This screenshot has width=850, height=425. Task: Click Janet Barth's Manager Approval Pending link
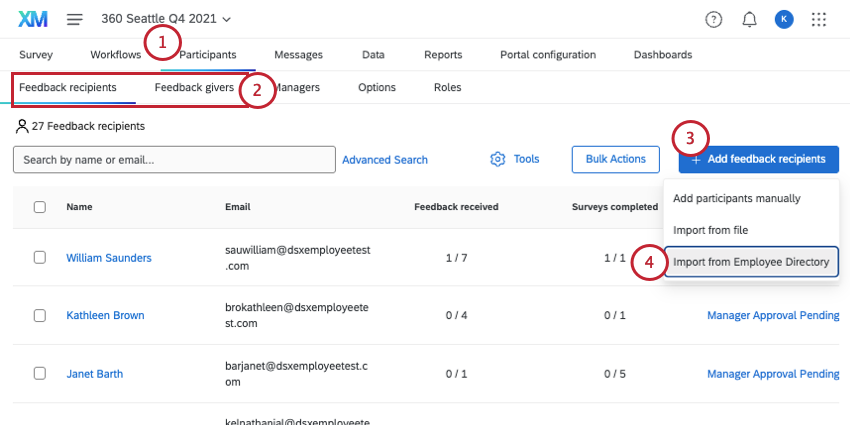[x=774, y=374]
